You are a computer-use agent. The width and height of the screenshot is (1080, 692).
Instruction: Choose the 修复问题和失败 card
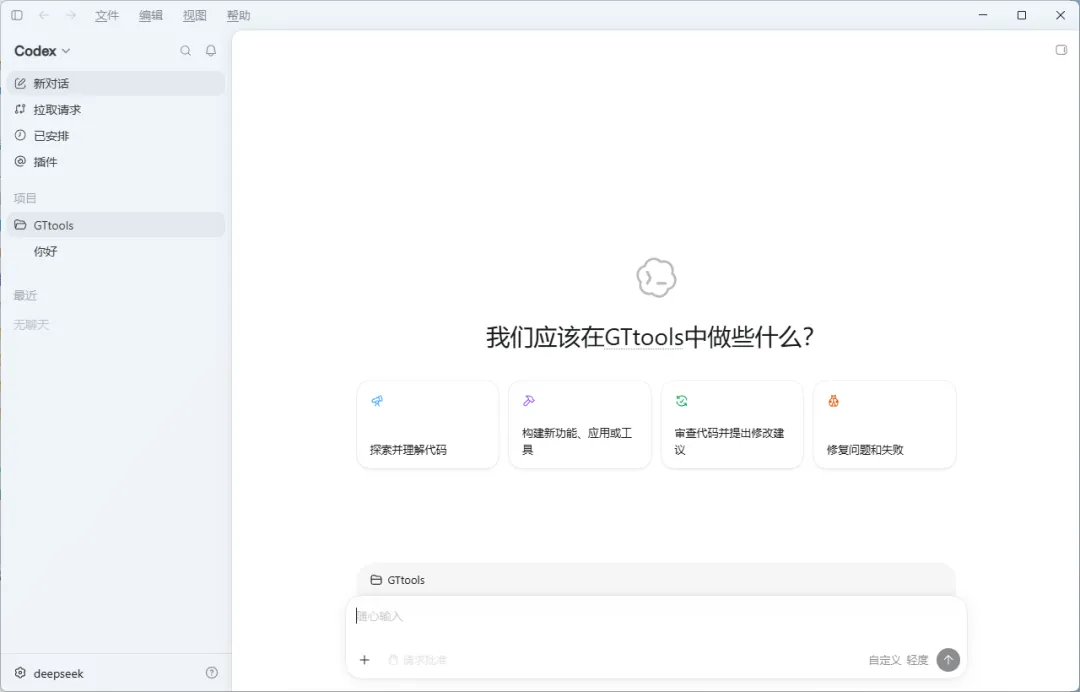884,425
